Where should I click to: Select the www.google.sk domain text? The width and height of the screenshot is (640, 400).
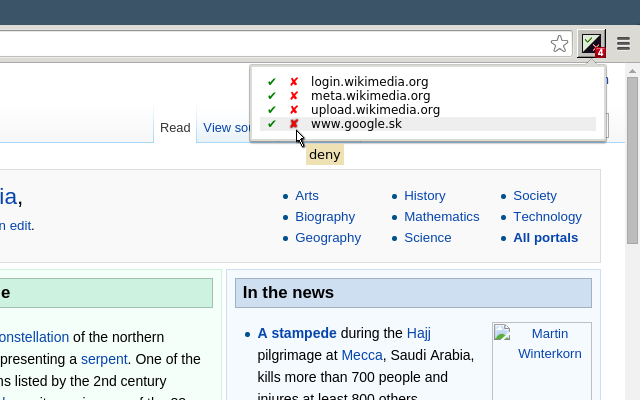click(x=356, y=124)
